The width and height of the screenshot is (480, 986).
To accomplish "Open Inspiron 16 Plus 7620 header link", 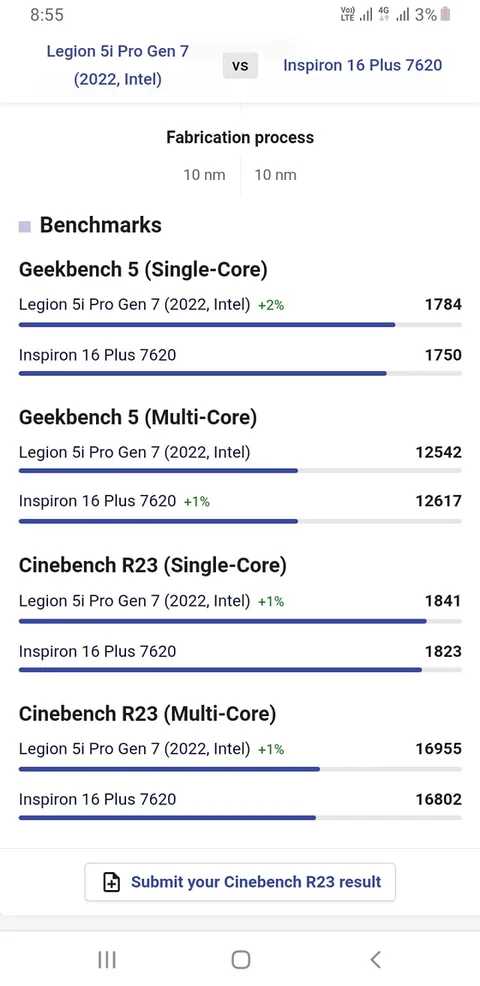I will [x=362, y=65].
